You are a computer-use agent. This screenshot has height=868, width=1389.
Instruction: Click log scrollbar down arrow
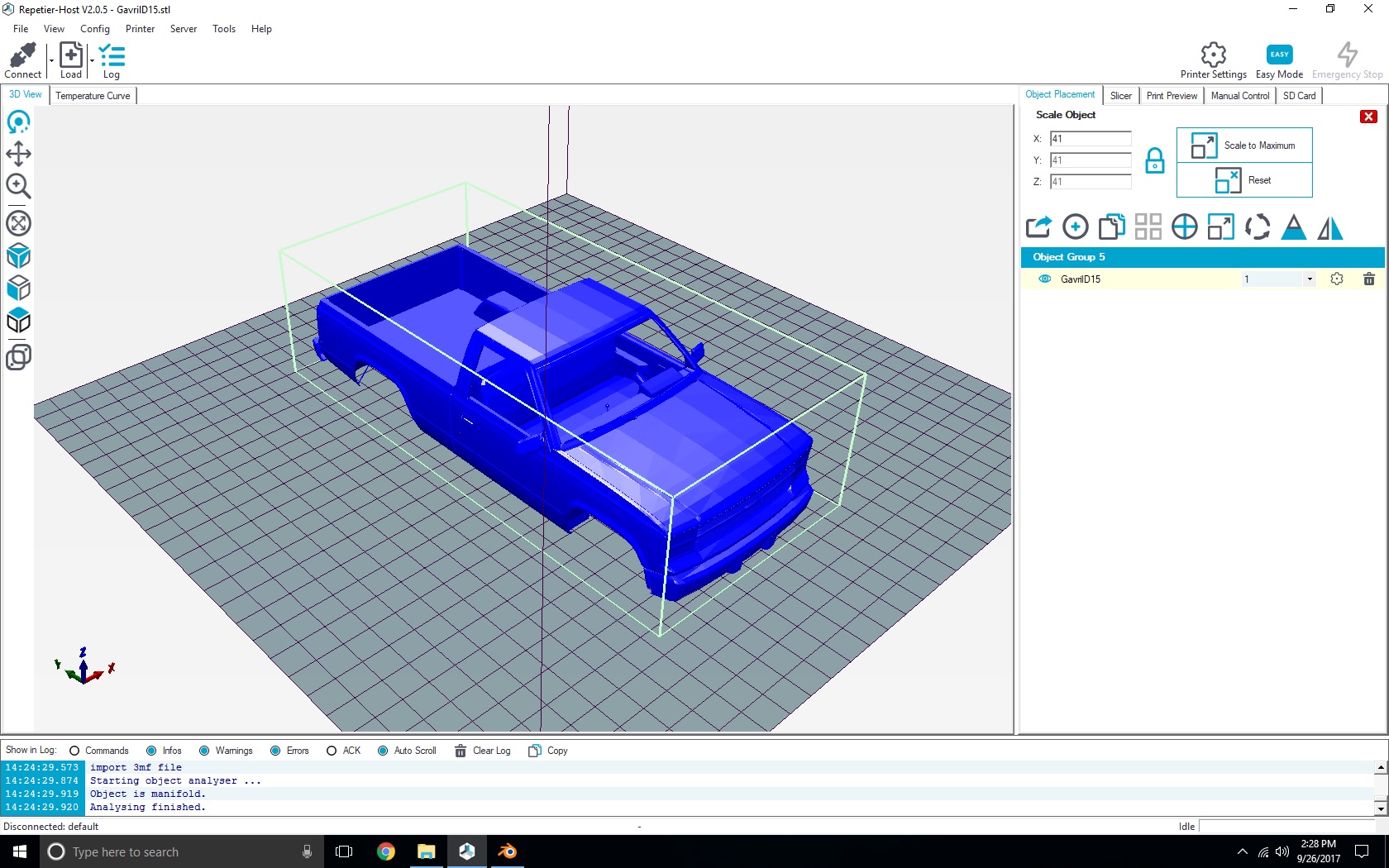1381,808
